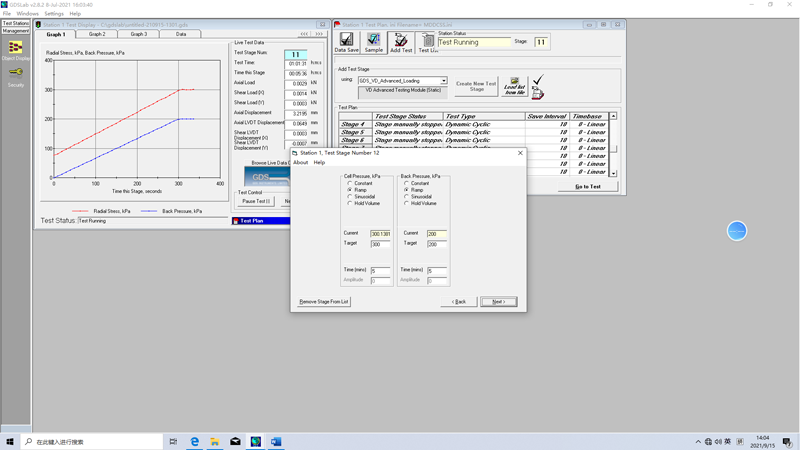800x450 pixels.
Task: Launch Microsoft Edge from the taskbar
Action: click(194, 441)
